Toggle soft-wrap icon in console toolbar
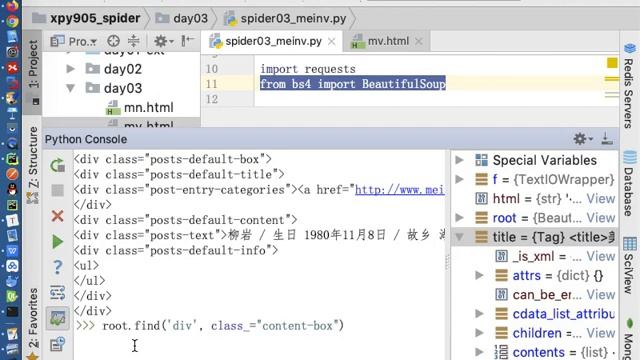The height and width of the screenshot is (360, 640). (x=58, y=293)
